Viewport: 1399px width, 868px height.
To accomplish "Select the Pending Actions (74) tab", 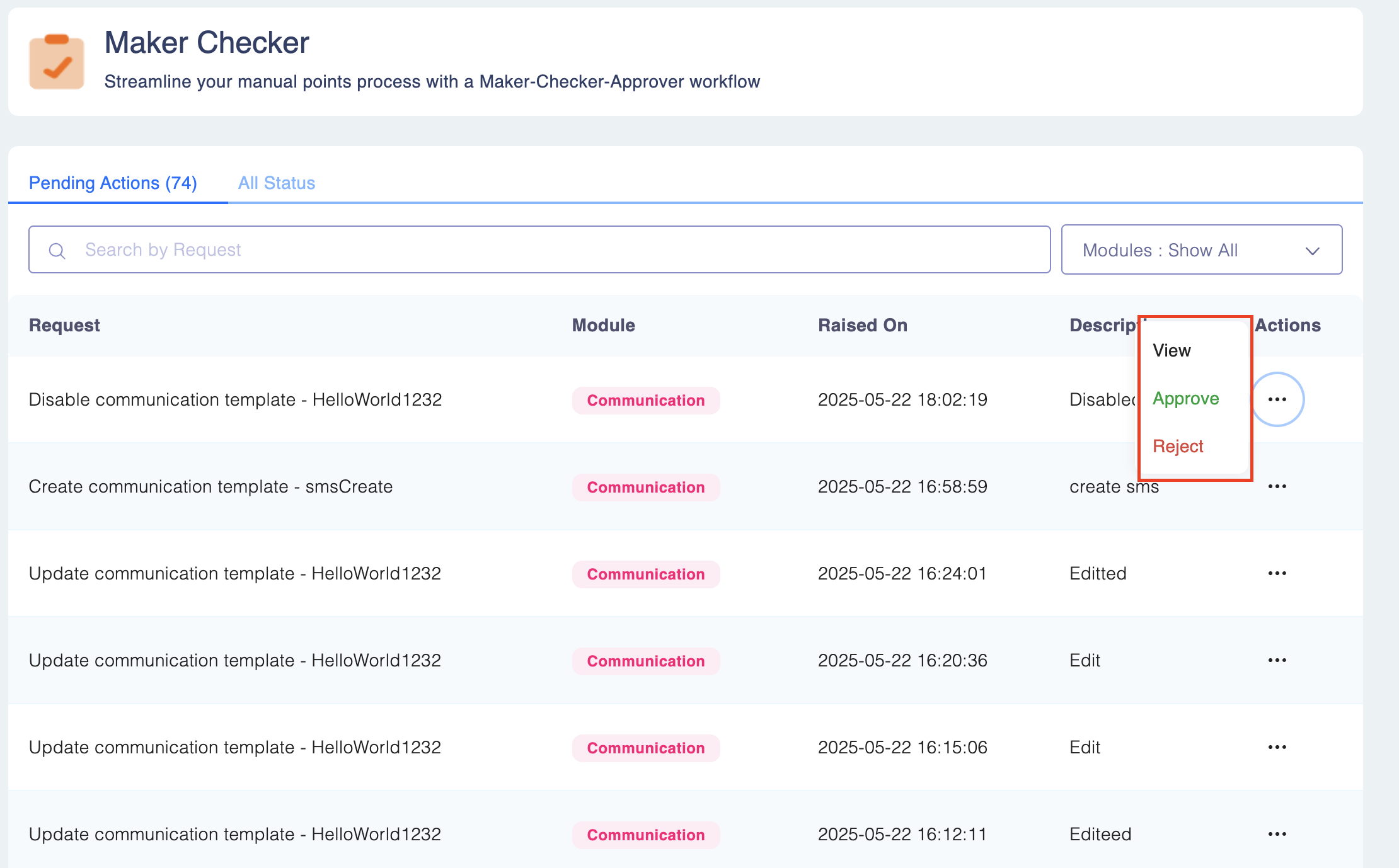I will (113, 183).
